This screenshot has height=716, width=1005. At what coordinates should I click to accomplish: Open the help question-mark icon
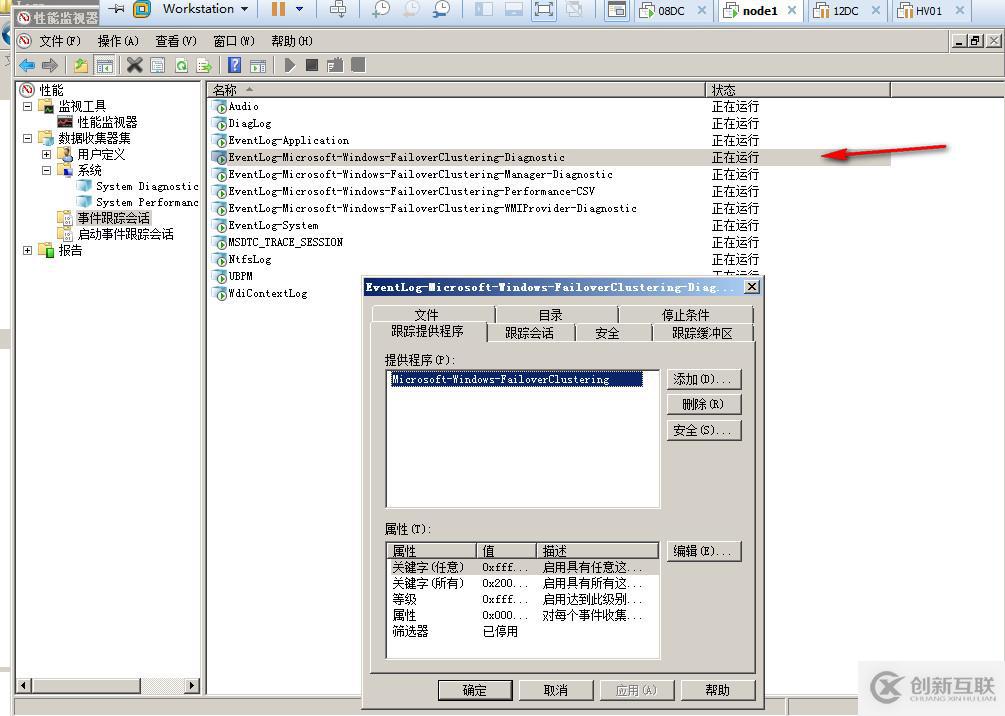point(235,65)
